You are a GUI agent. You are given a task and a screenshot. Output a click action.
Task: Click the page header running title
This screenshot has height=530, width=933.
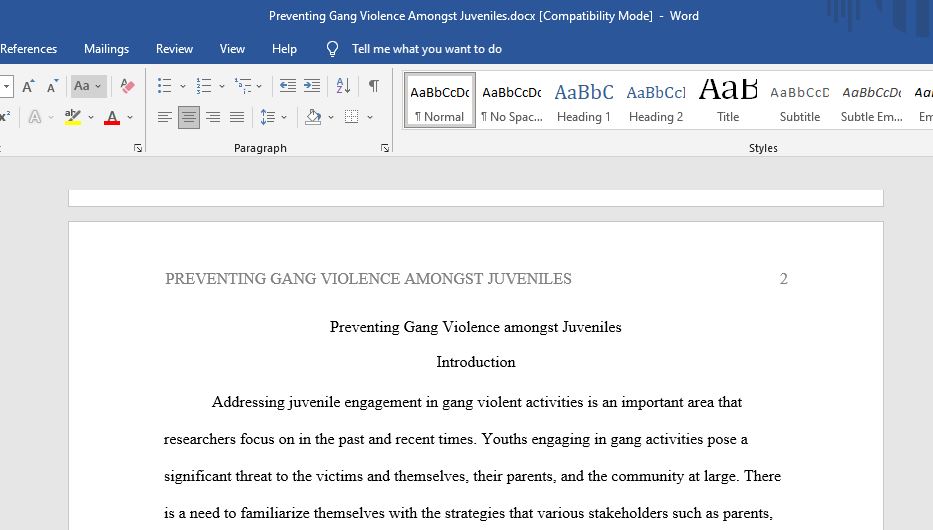[368, 279]
